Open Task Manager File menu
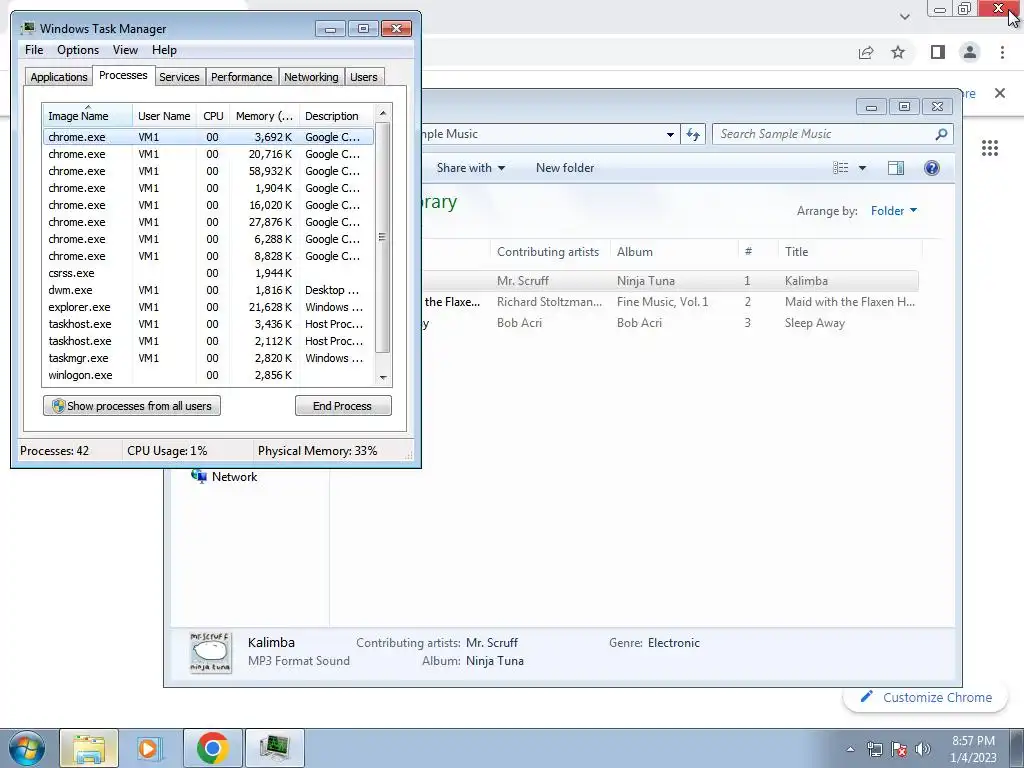Viewport: 1024px width, 768px height. (34, 50)
